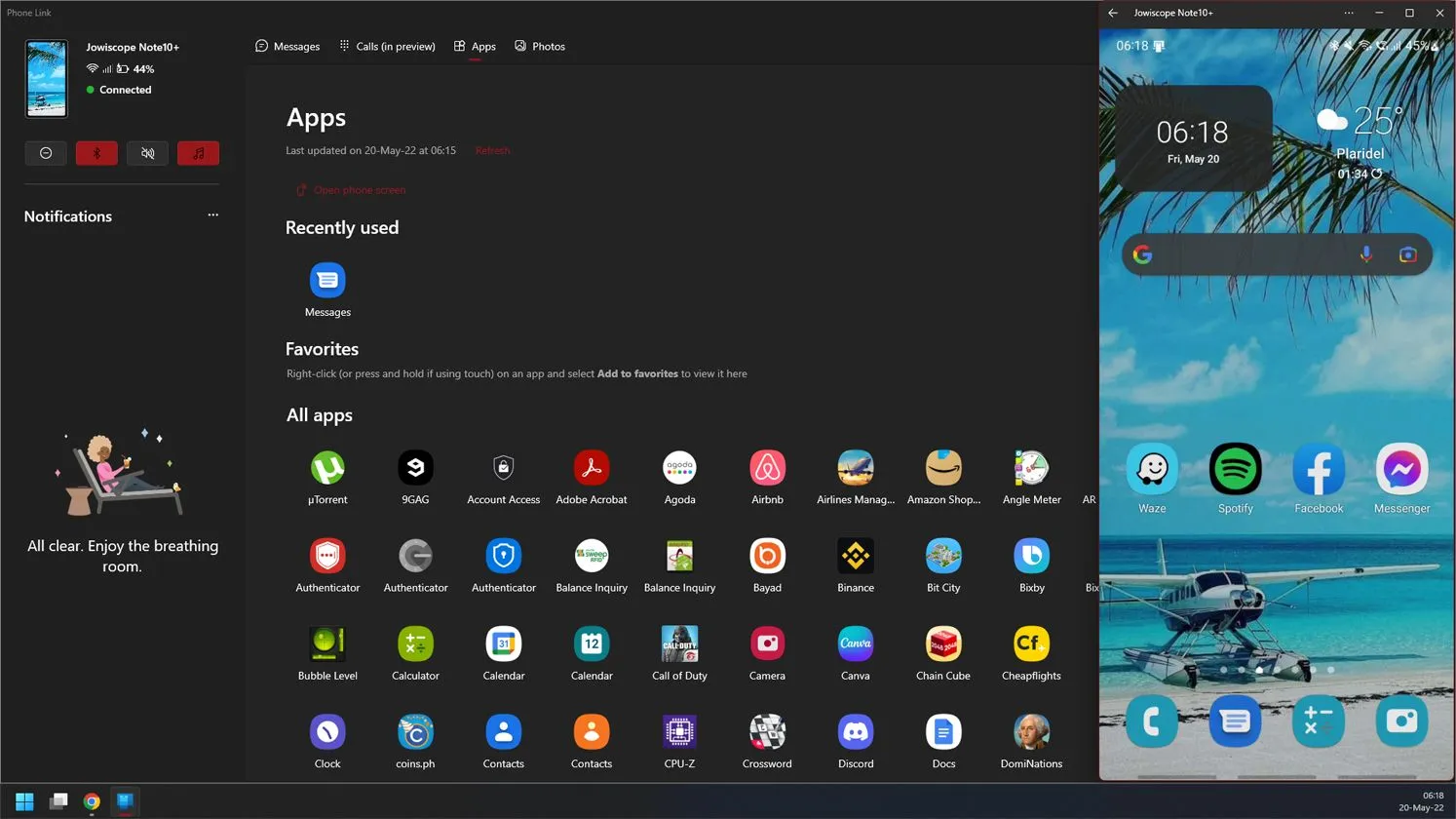Open the phone window's more options menu
This screenshot has height=819, width=1456.
point(1349,13)
